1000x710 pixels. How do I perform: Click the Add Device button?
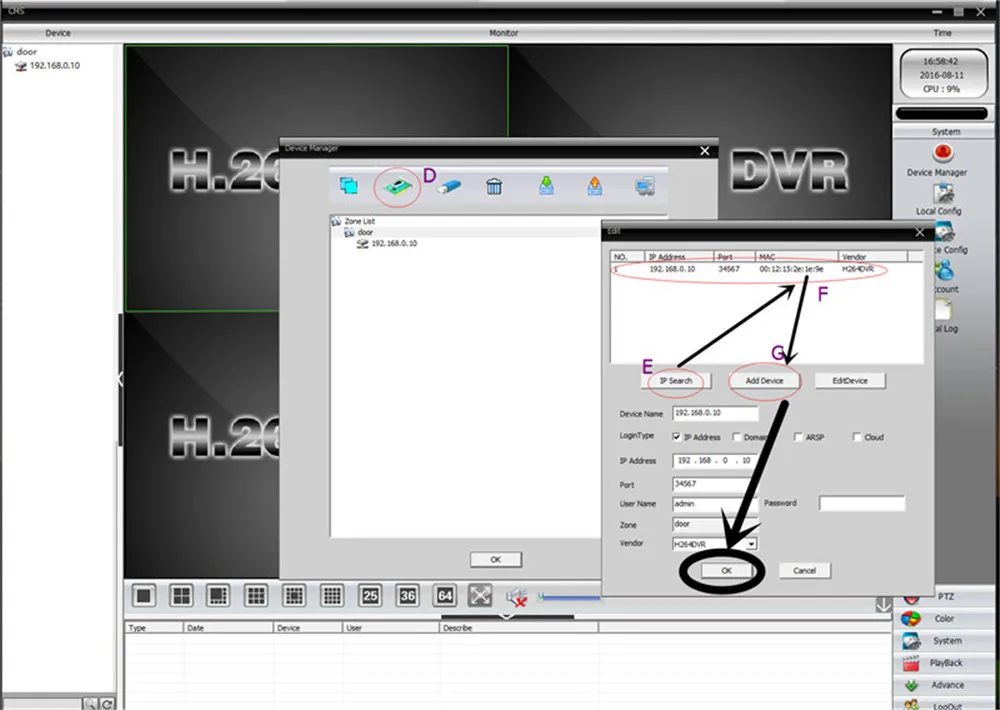coord(764,381)
